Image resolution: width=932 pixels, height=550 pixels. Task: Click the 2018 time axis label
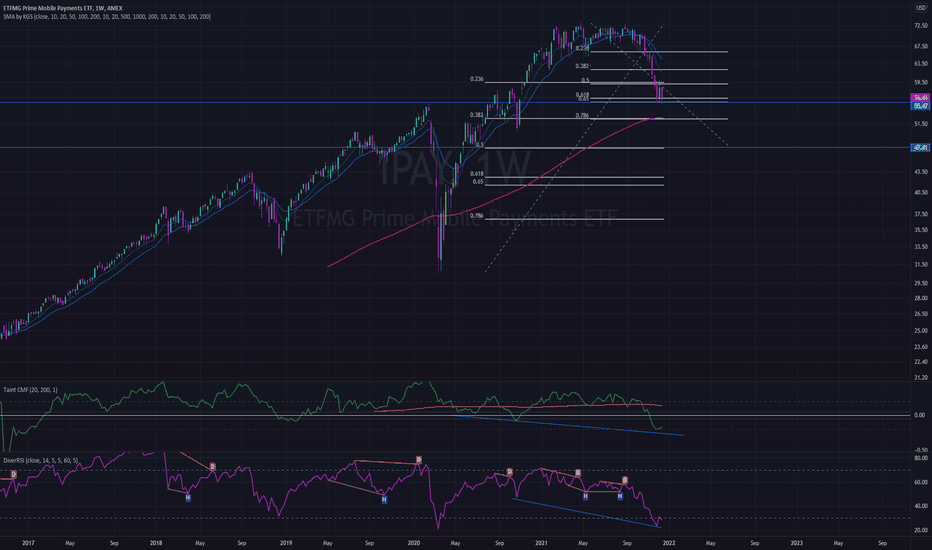click(156, 543)
